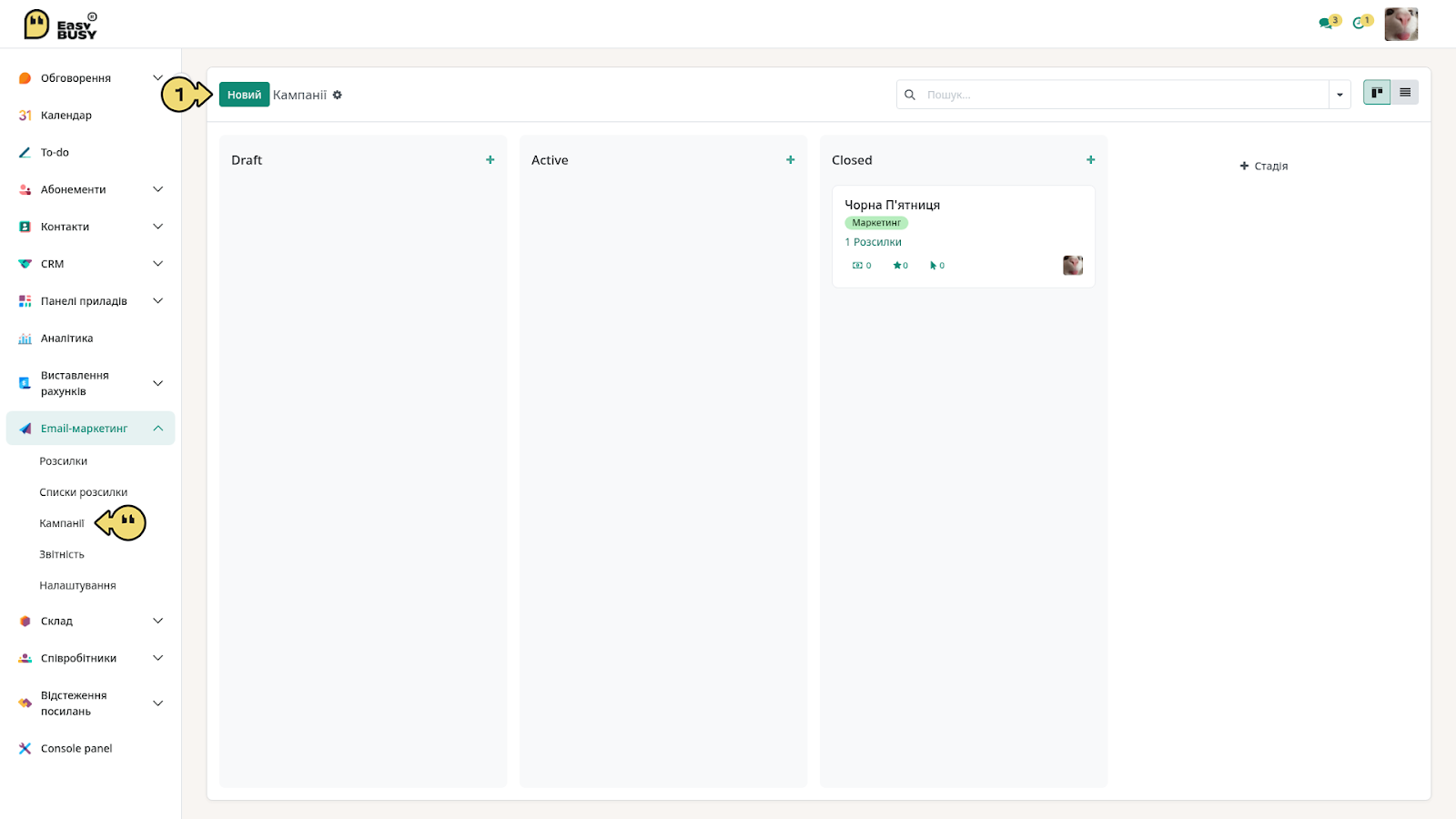Click the Email-маркетинг paper plane icon
This screenshot has height=819, width=1456.
pyautogui.click(x=25, y=429)
